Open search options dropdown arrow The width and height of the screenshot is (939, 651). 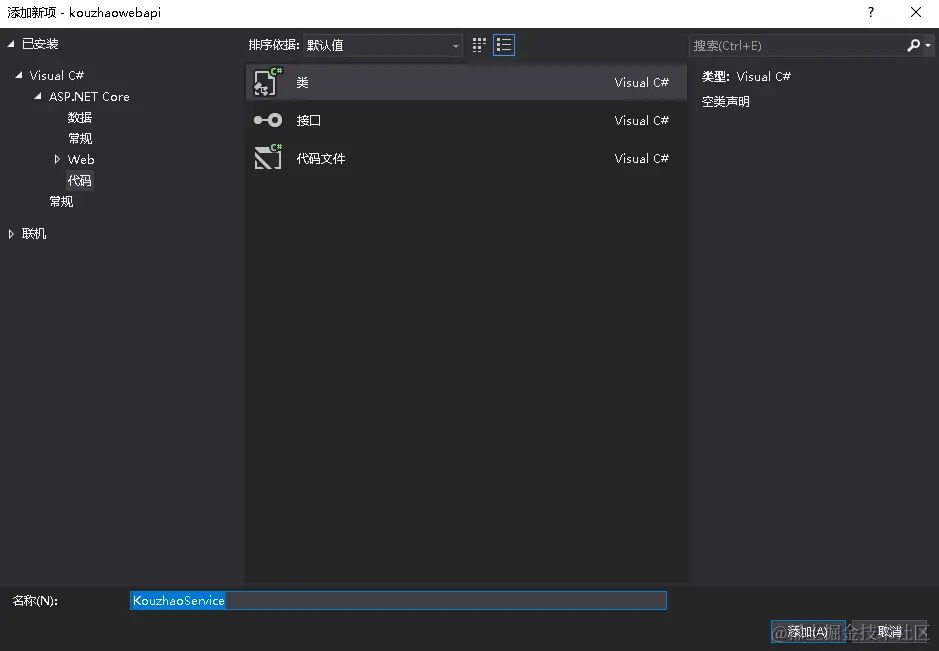click(928, 46)
